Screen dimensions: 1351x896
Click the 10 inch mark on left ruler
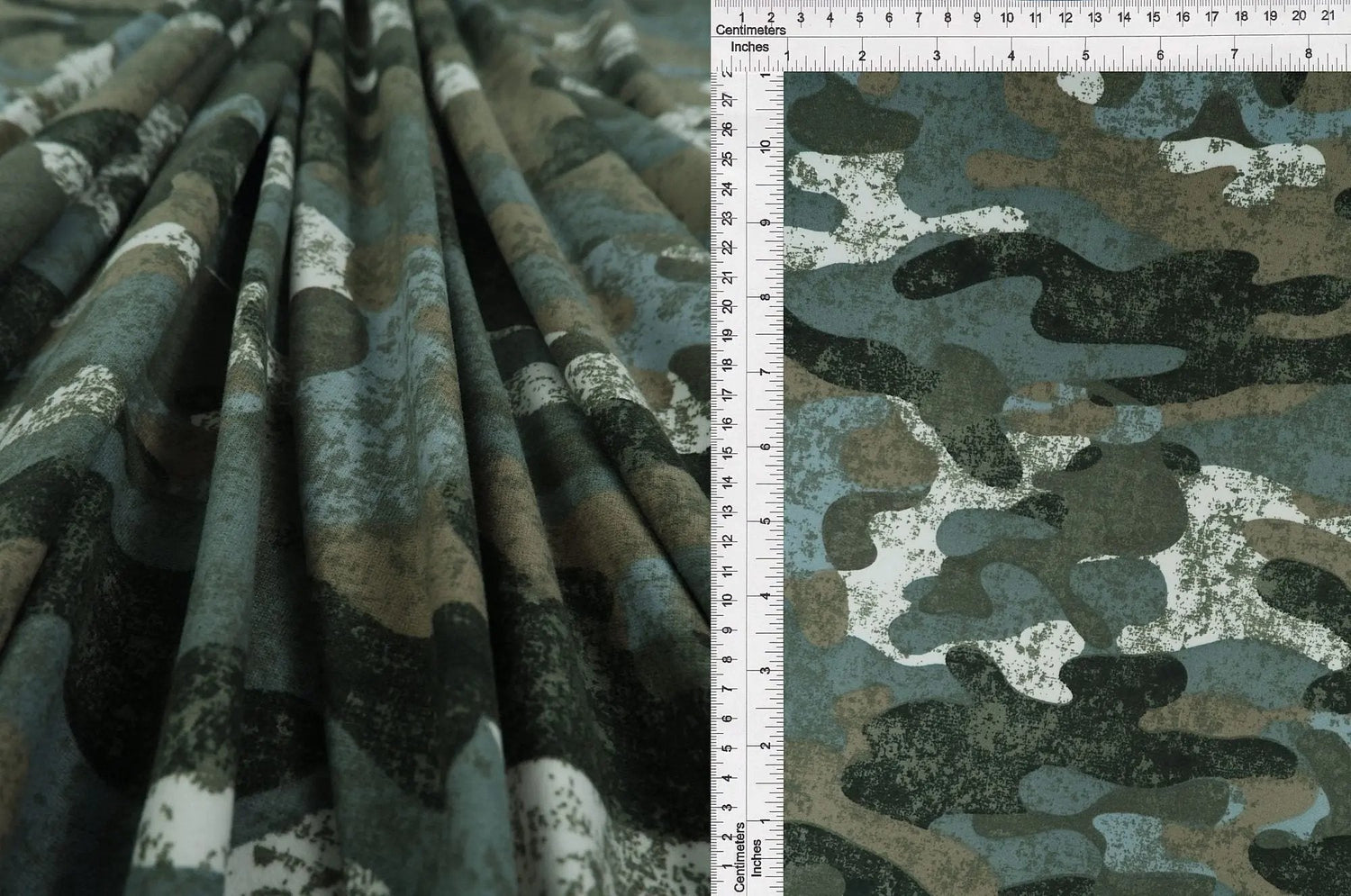click(x=765, y=146)
